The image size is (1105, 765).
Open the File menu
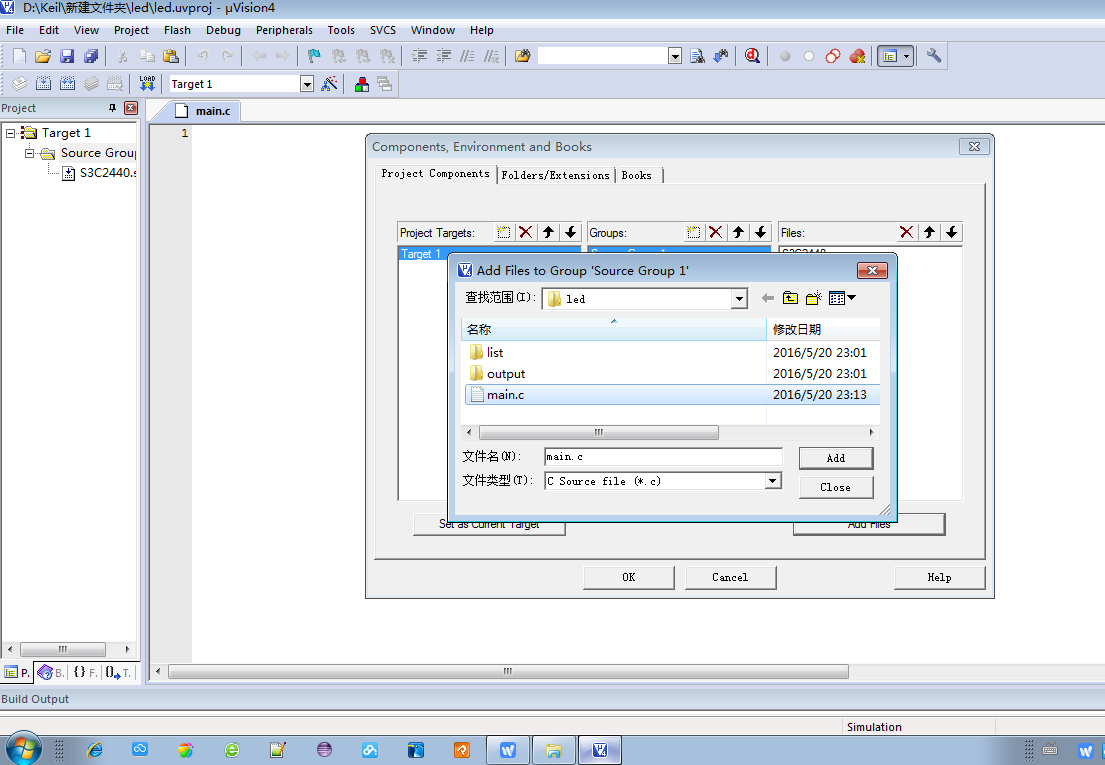click(x=15, y=30)
